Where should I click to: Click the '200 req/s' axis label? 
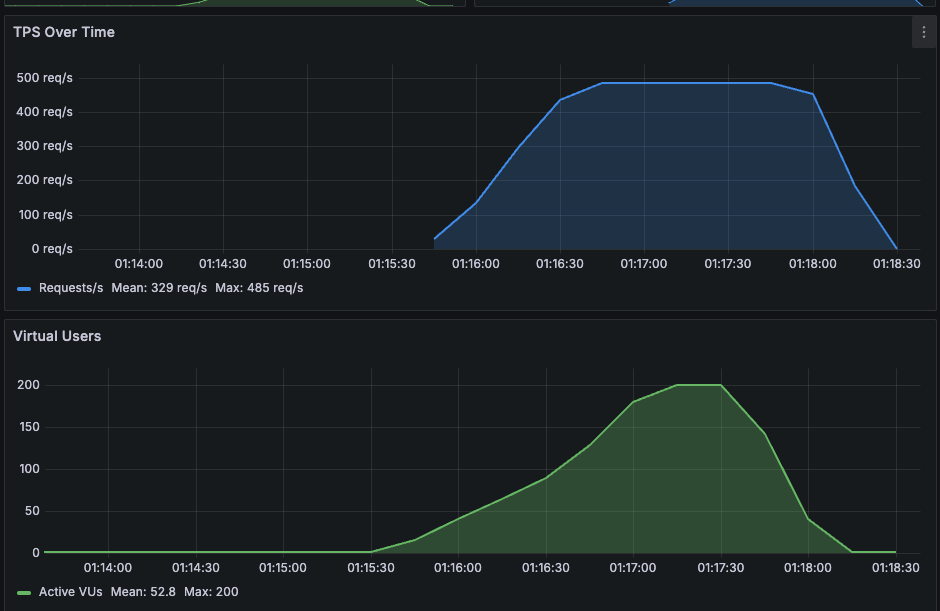(x=44, y=180)
